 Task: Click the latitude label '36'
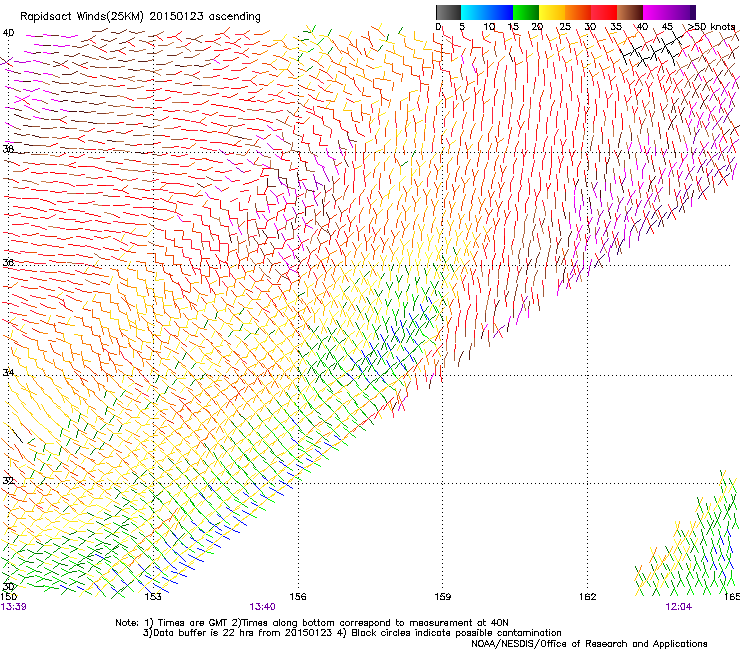(x=8, y=262)
